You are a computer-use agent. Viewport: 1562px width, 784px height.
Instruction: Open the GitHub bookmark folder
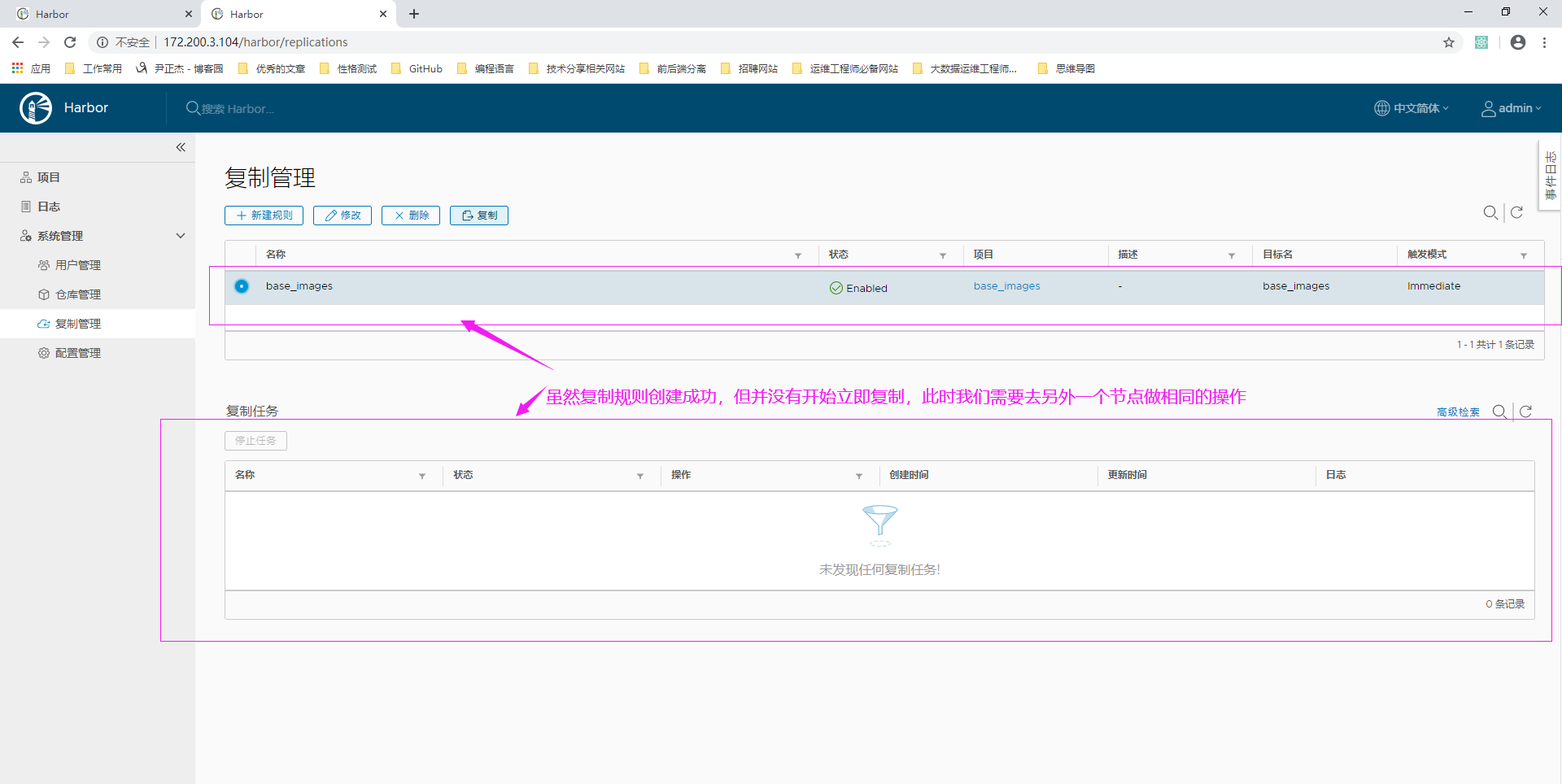(417, 68)
